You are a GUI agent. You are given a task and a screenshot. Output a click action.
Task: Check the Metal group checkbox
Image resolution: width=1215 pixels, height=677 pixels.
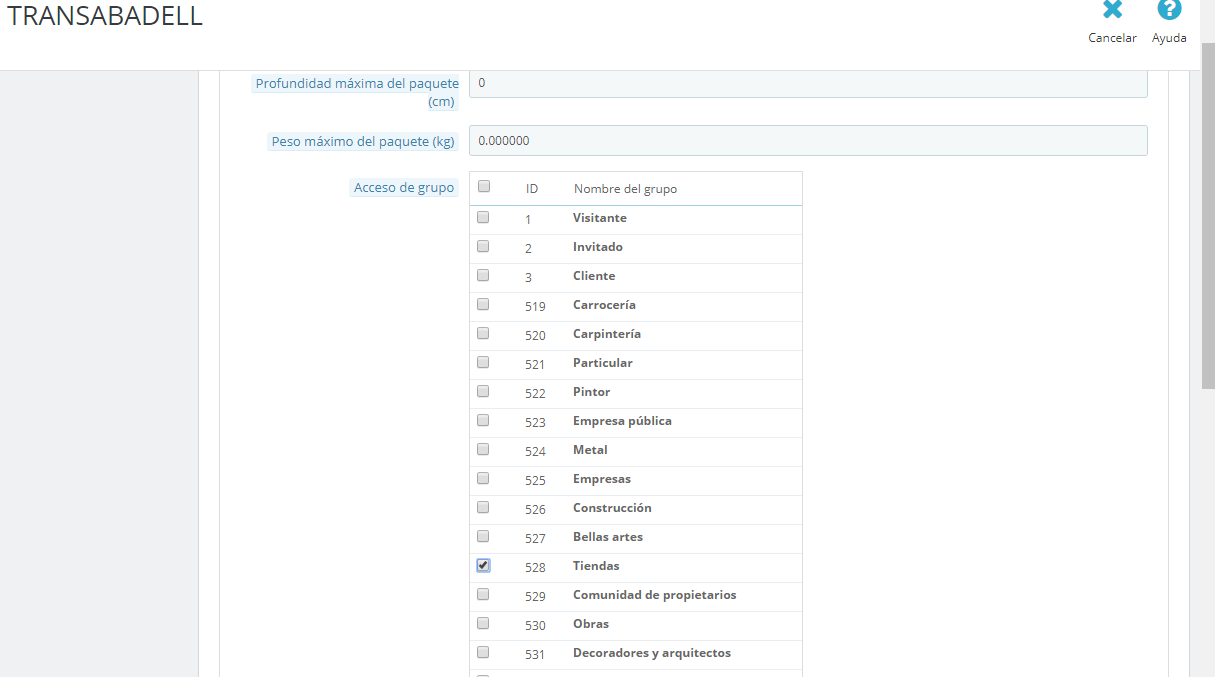484,449
